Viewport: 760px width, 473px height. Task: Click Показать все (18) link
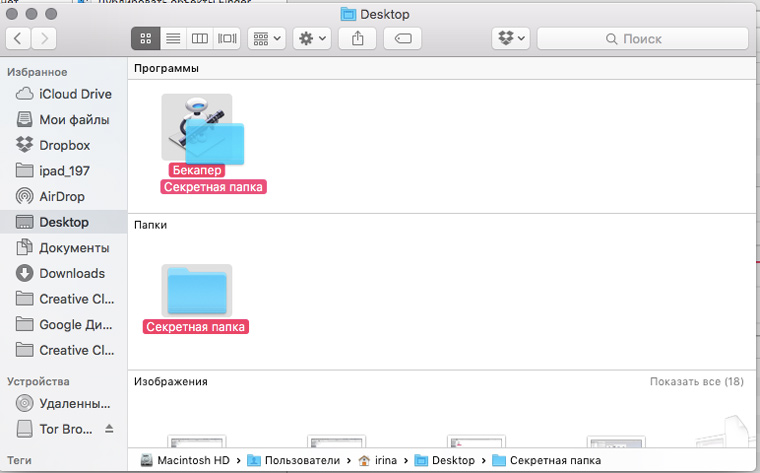pos(697,381)
